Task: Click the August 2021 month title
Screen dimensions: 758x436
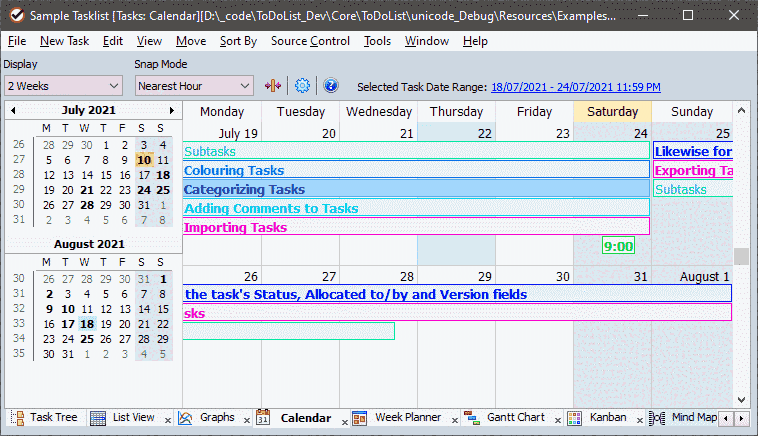Action: click(x=89, y=244)
